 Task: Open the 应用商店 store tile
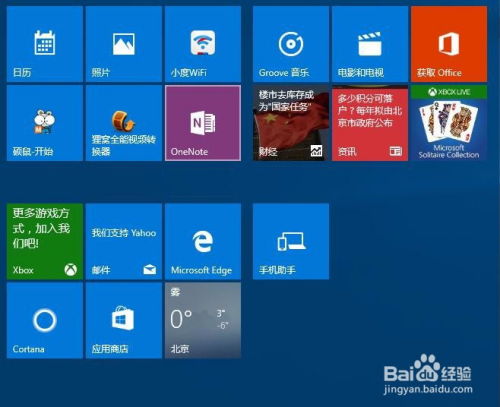coord(124,320)
